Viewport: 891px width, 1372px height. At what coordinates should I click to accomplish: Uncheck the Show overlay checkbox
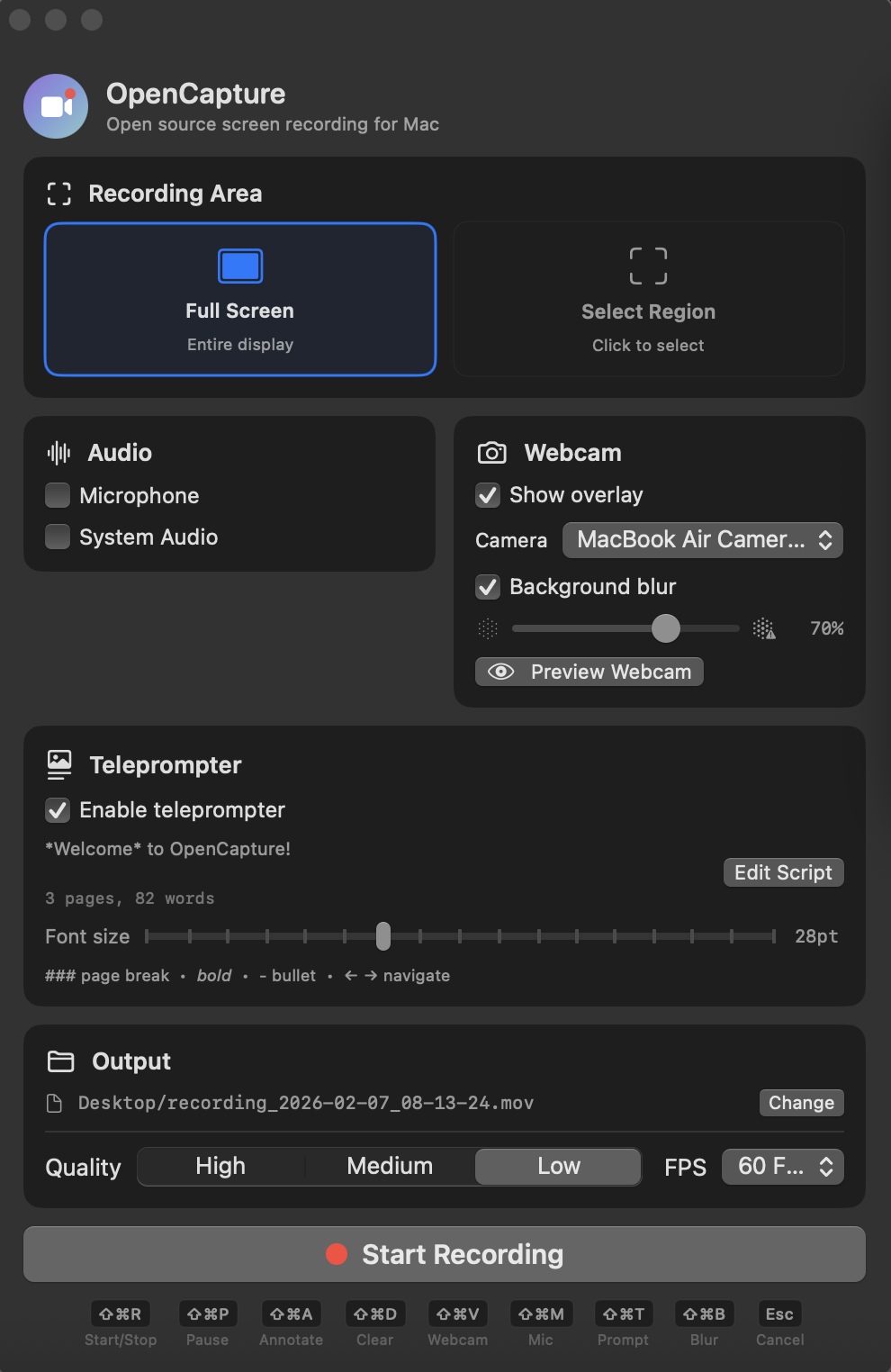tap(488, 495)
